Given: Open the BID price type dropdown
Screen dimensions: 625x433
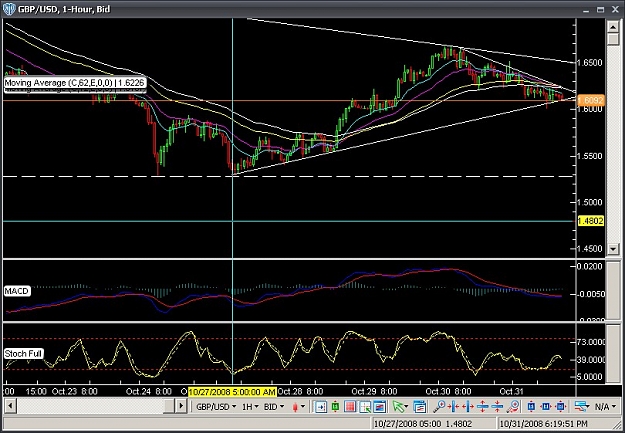Looking at the screenshot, I should pyautogui.click(x=275, y=407).
